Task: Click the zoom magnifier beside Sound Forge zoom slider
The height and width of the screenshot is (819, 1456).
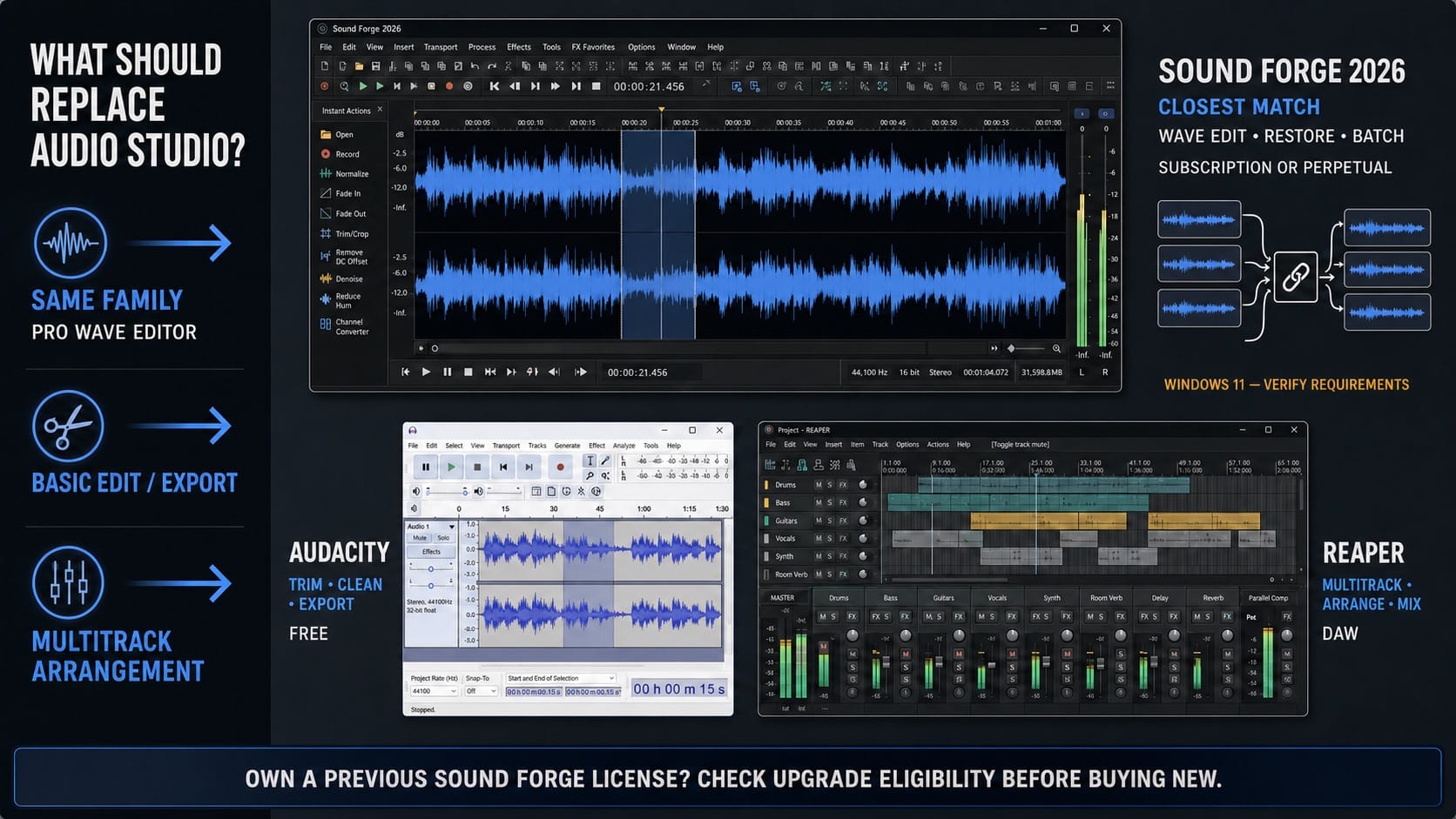Action: (1056, 348)
